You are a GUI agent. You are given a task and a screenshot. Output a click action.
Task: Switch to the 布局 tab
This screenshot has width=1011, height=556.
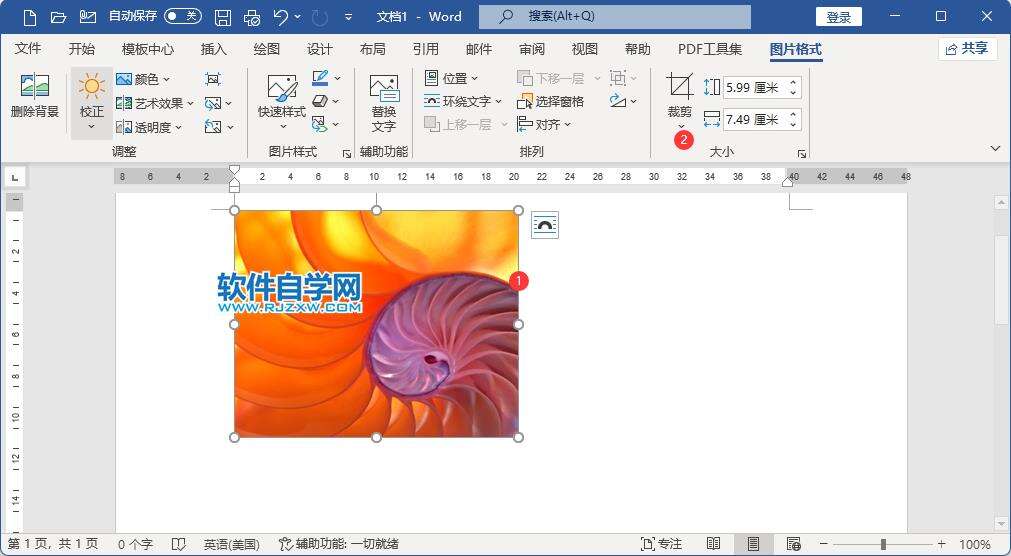(x=372, y=48)
